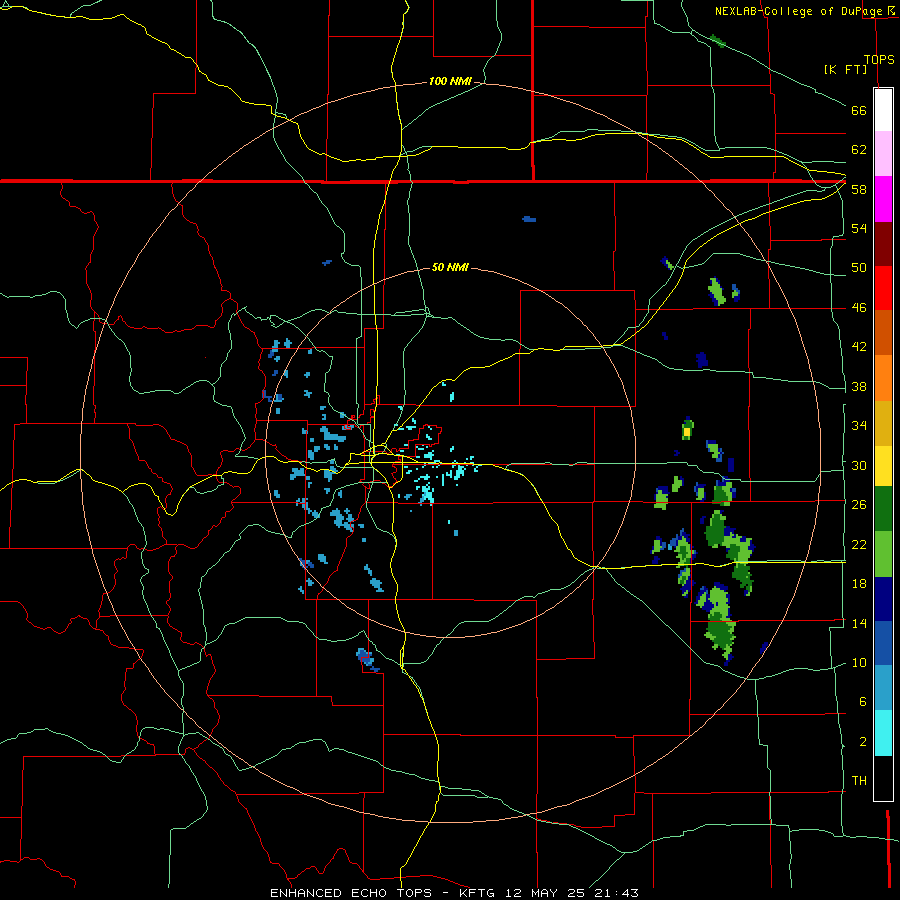The image size is (900, 900).
Task: Select the dark green legend swatch
Action: coord(883,509)
